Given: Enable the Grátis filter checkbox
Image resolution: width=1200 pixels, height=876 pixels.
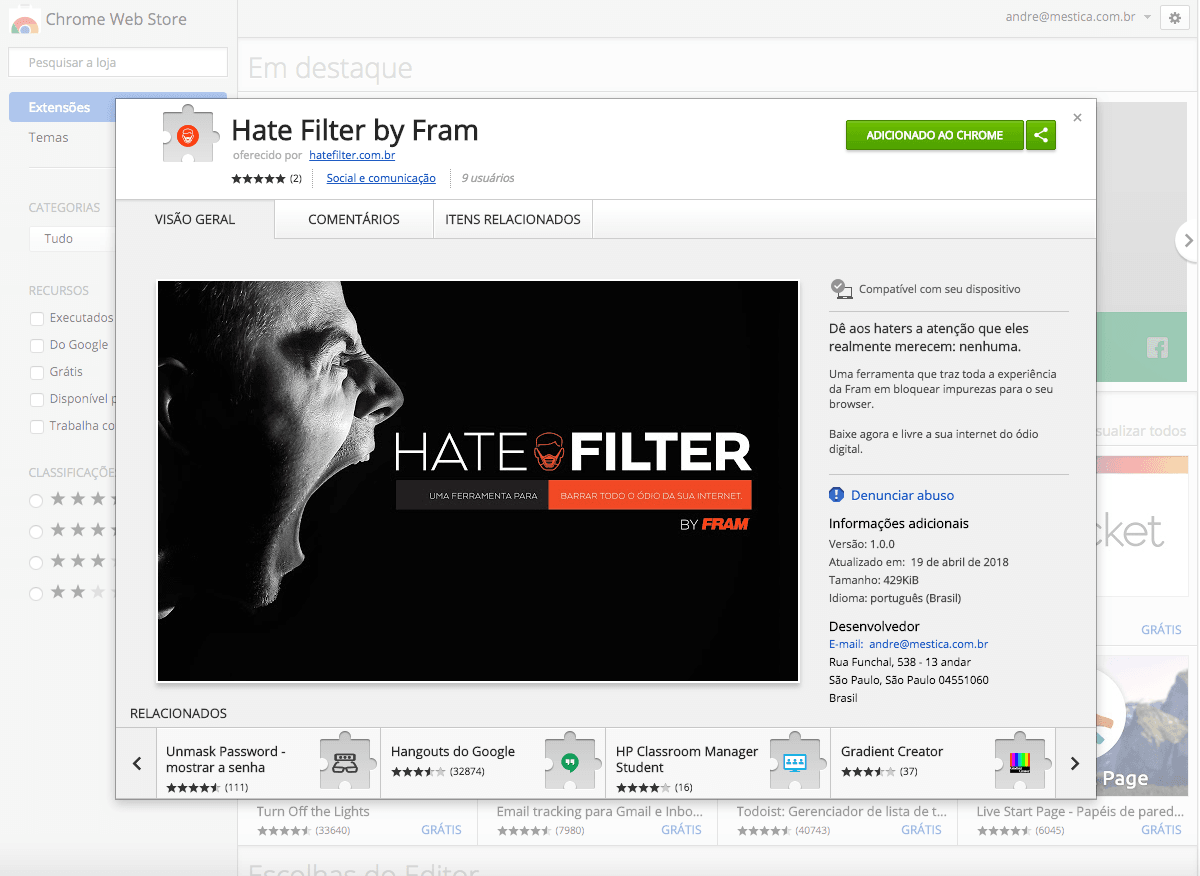Looking at the screenshot, I should click(x=37, y=372).
